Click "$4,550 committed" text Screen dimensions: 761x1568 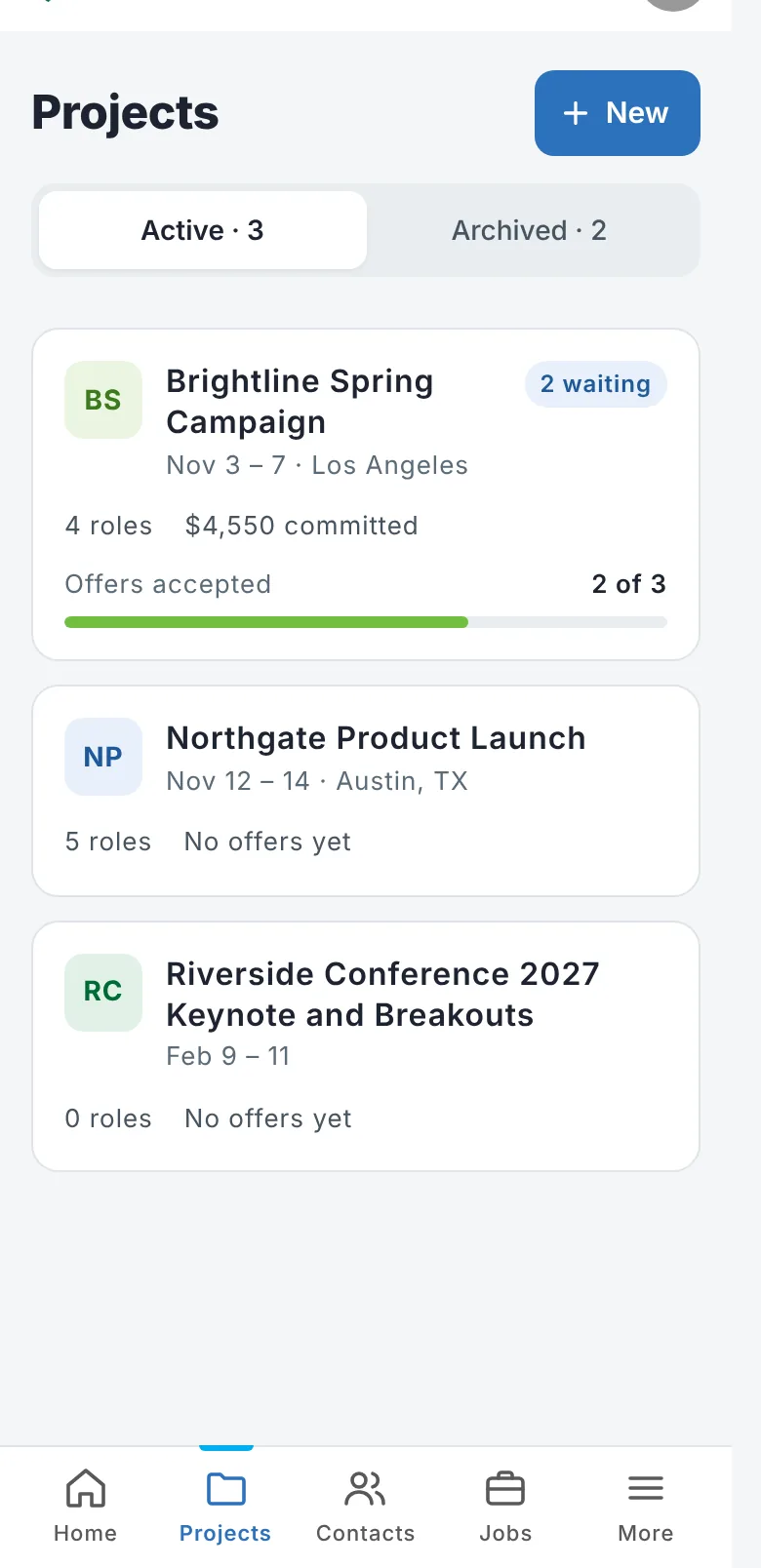[301, 526]
